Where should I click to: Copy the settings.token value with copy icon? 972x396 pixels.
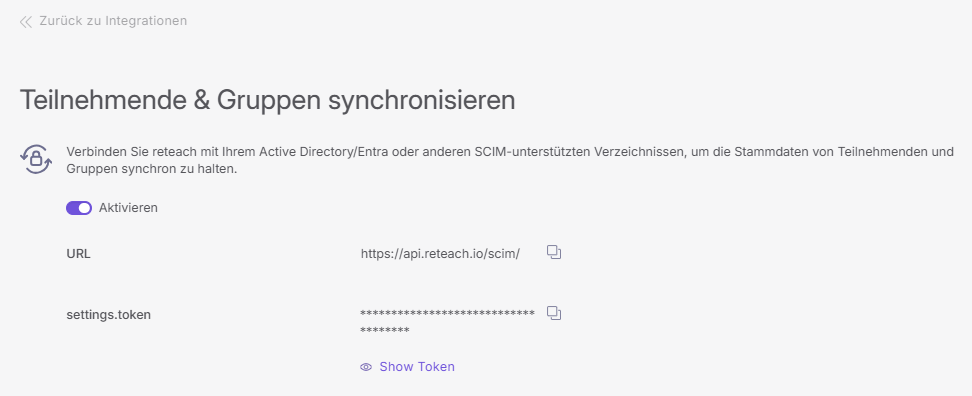pos(554,313)
